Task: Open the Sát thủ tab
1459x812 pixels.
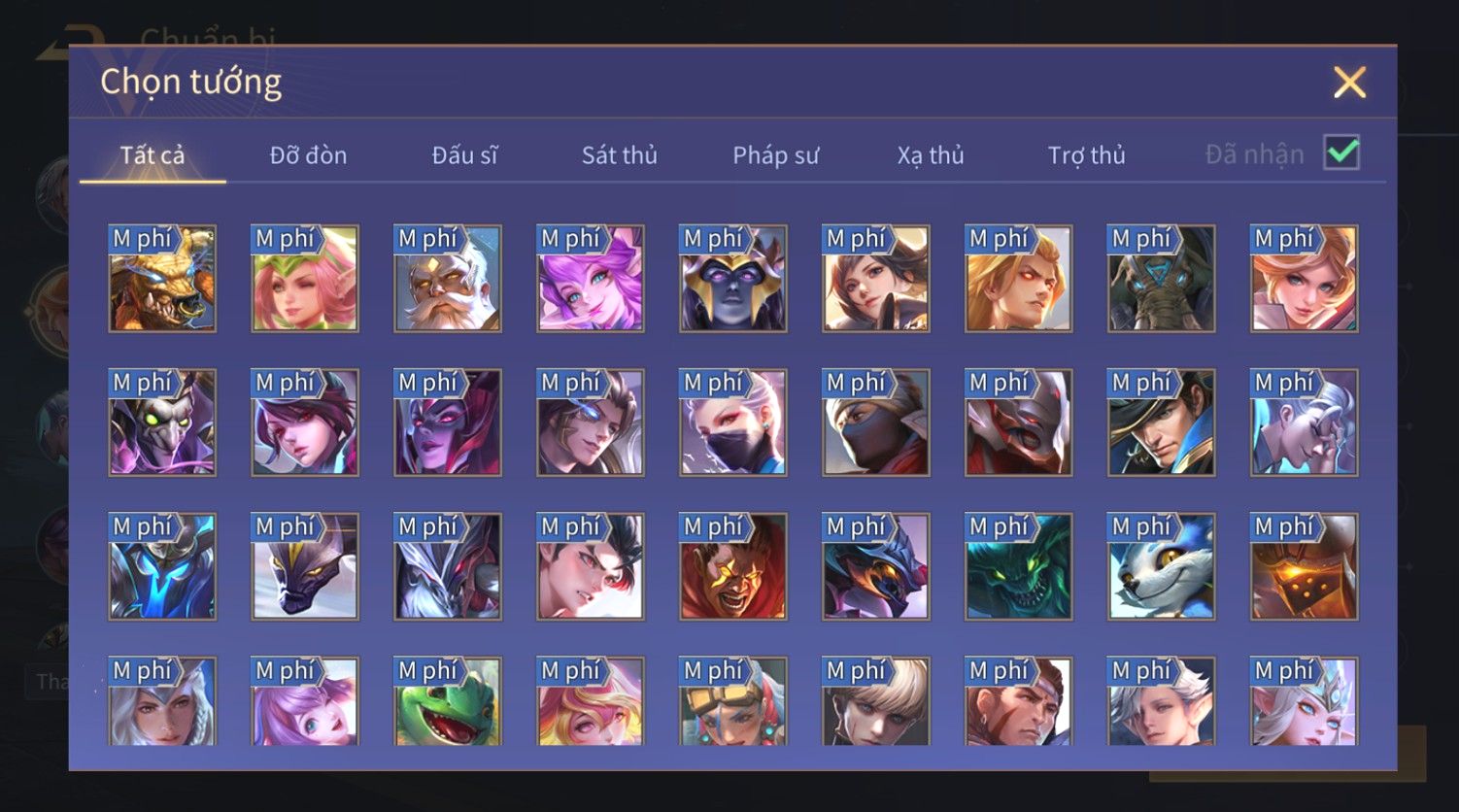Action: pyautogui.click(x=620, y=154)
